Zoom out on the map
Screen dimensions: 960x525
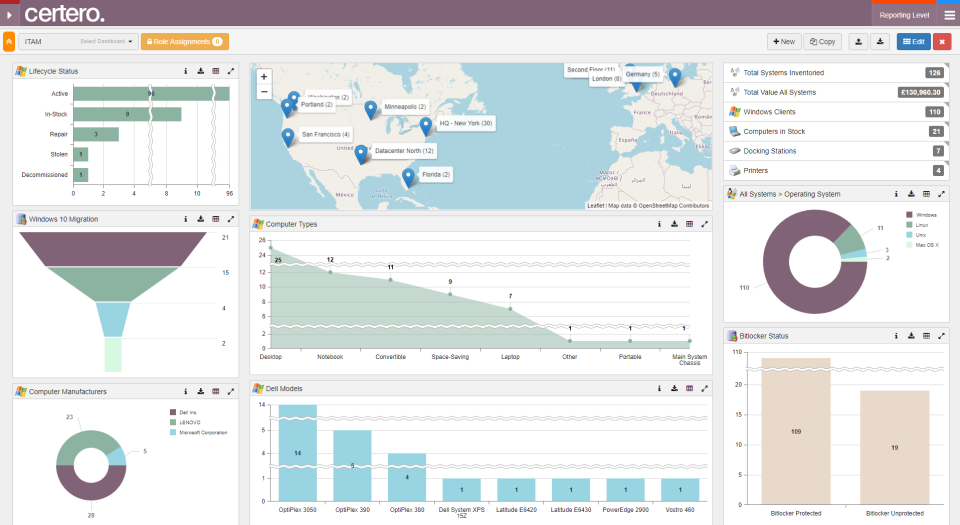coord(264,92)
